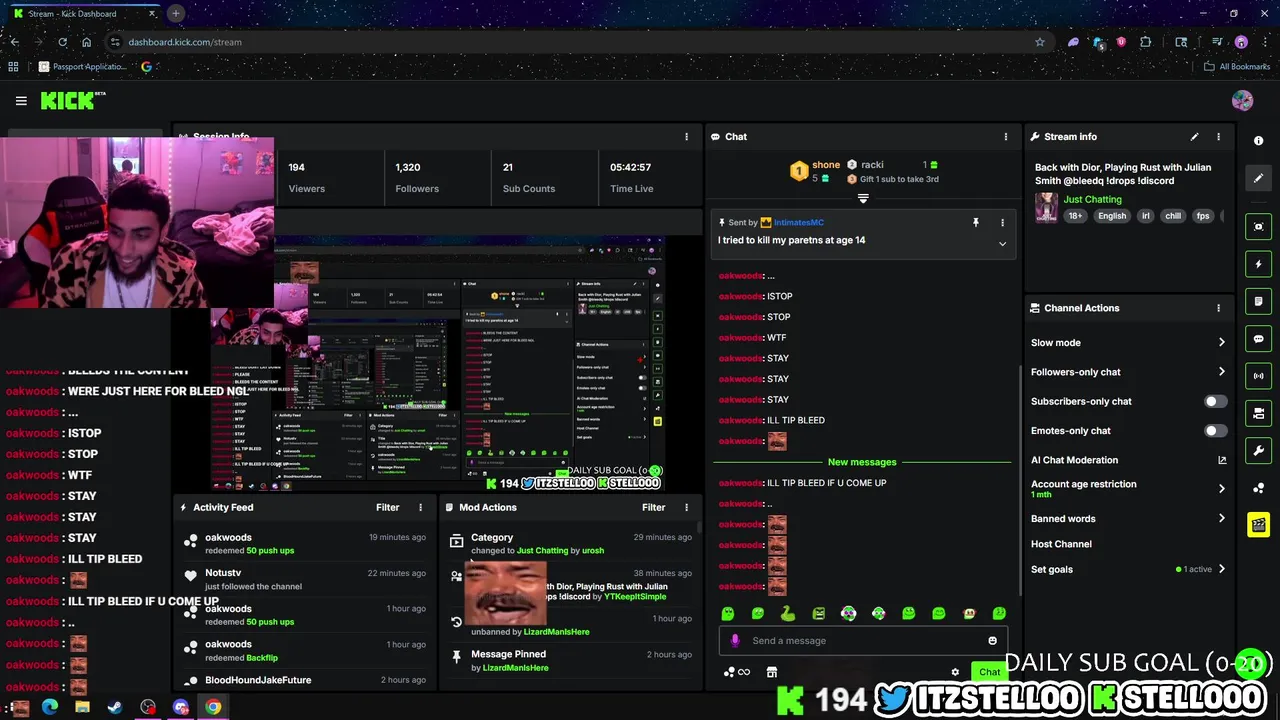This screenshot has height=720, width=1280.
Task: Click the yellow clapperboard clip icon
Action: click(x=1258, y=524)
